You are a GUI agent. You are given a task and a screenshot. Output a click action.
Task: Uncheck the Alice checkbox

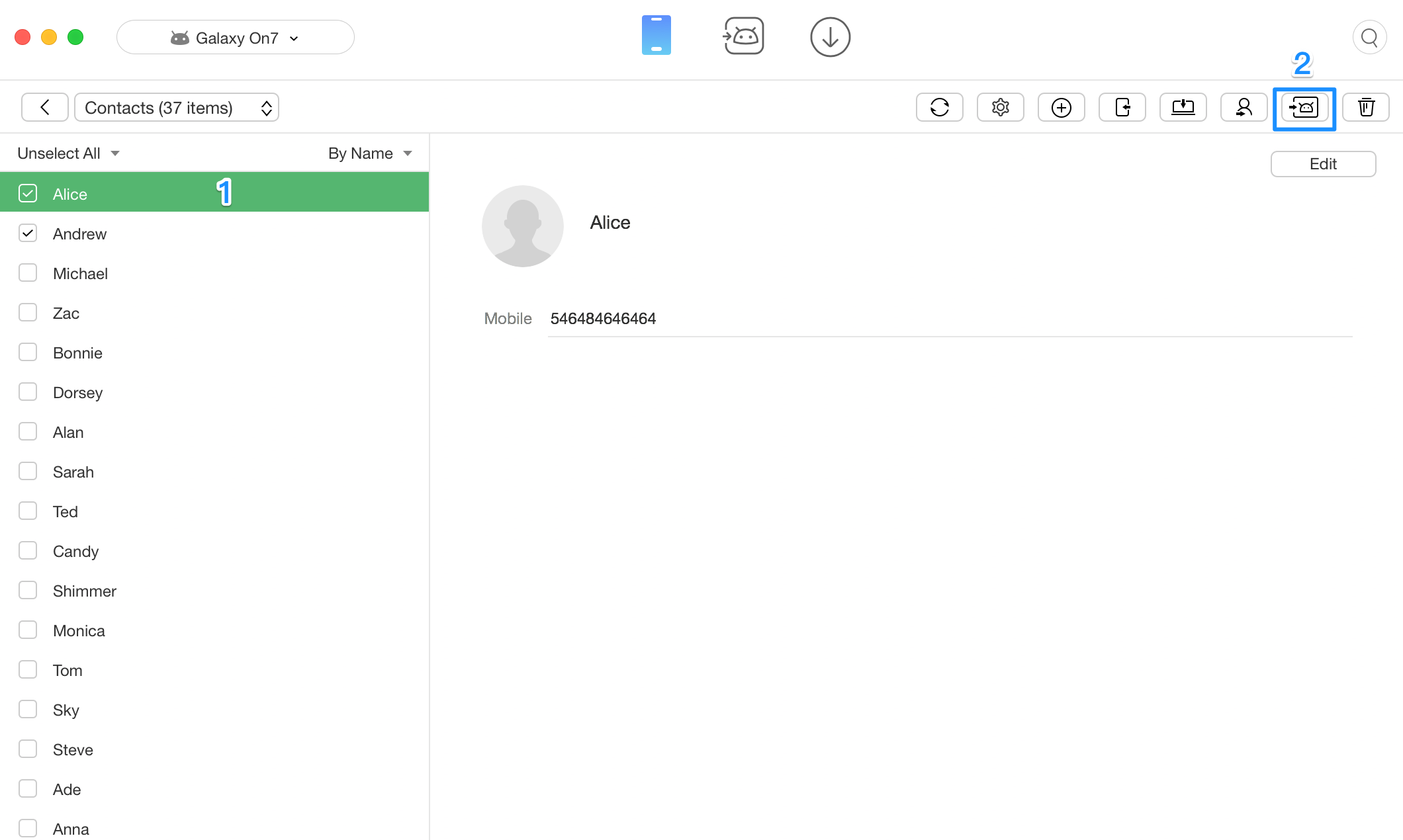click(28, 193)
